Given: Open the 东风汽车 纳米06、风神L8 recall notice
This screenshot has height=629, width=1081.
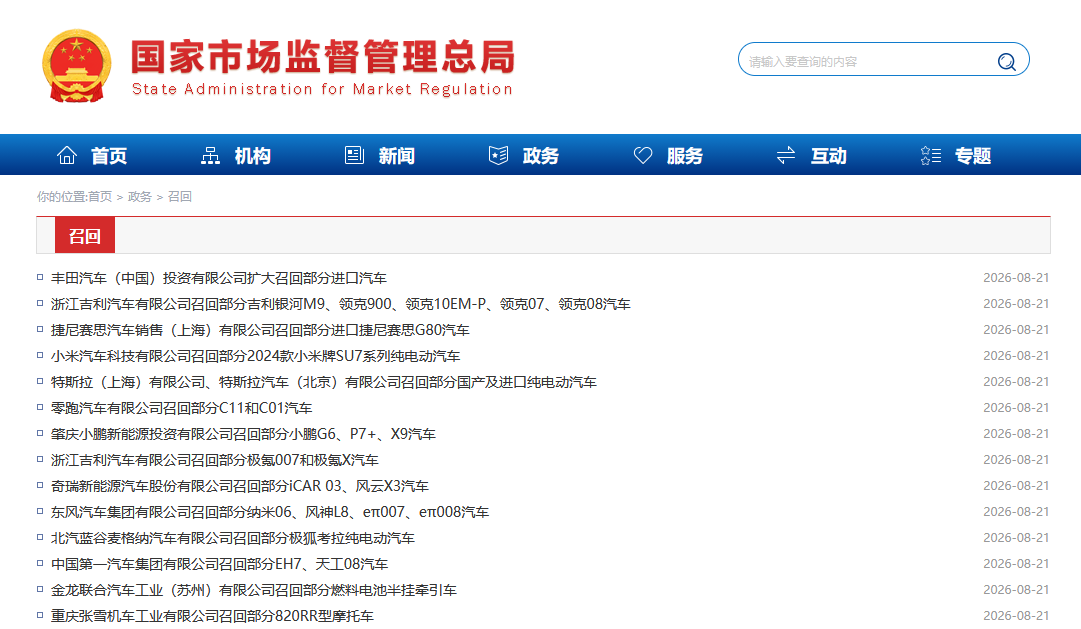Looking at the screenshot, I should (270, 512).
